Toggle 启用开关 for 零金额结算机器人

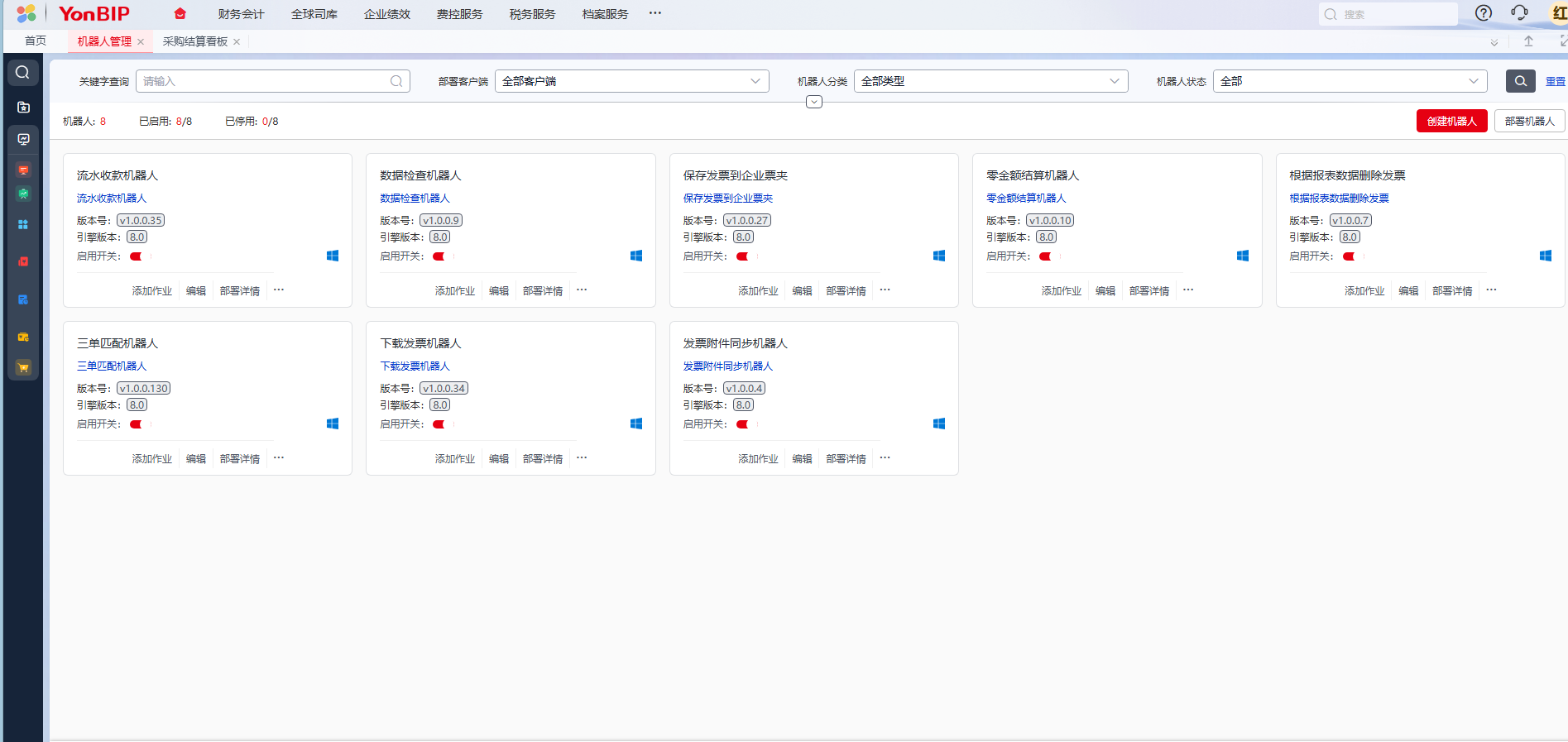[1047, 256]
